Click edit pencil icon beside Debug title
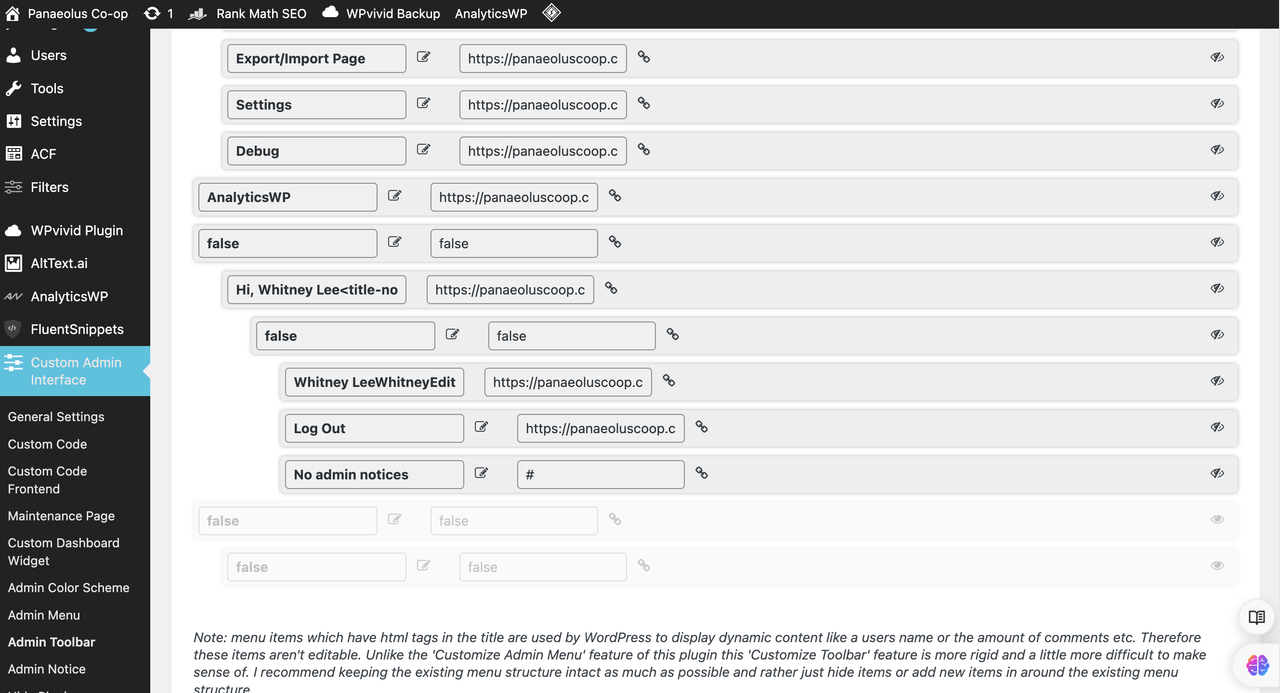The height and width of the screenshot is (693, 1280). coord(423,150)
